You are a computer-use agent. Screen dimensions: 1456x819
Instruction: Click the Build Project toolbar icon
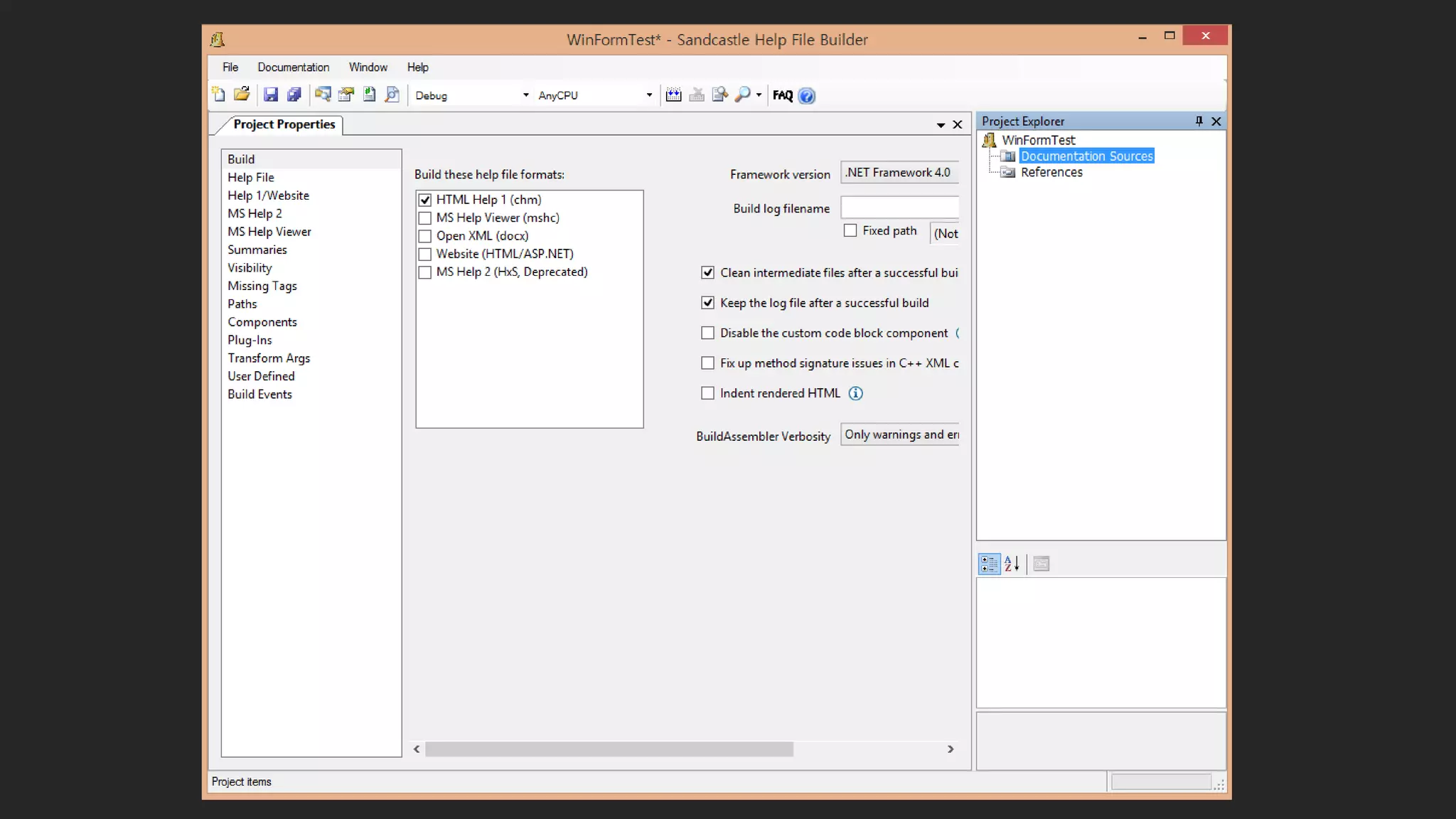point(673,95)
